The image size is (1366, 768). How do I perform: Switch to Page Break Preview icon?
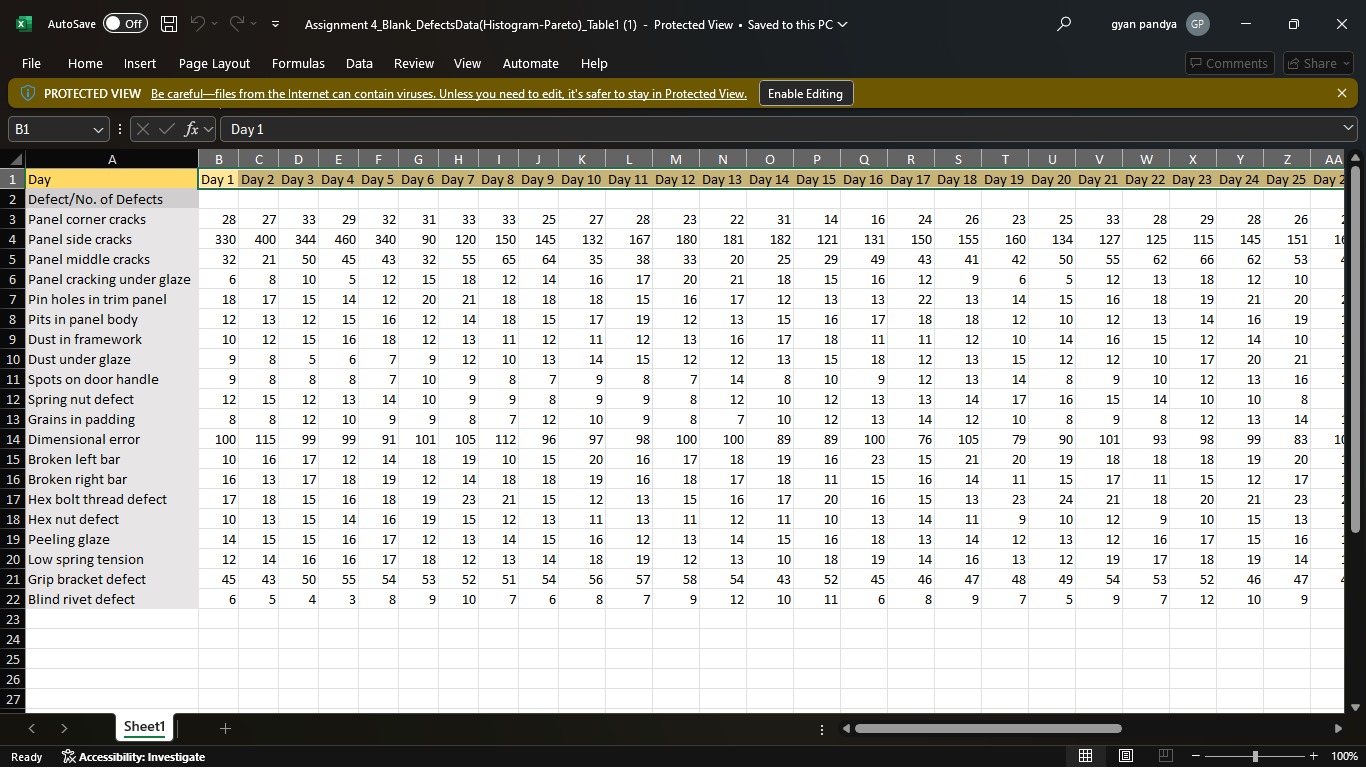click(x=1165, y=756)
